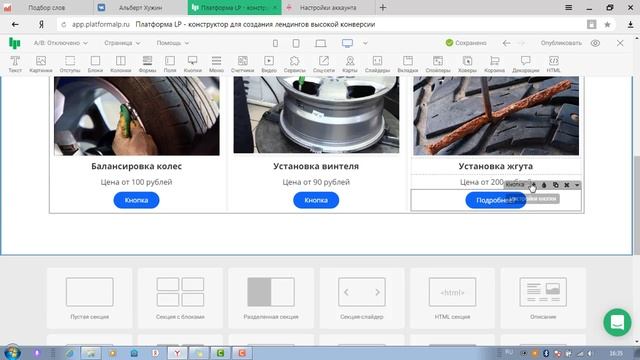
Task: Select the Балансировка колес heading
Action: coord(136,166)
